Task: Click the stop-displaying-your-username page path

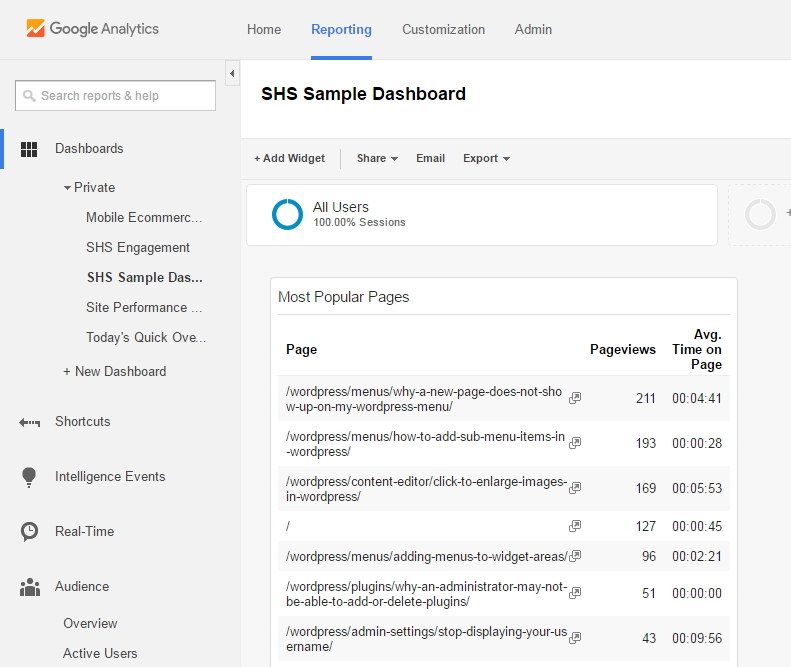Action: pyautogui.click(x=427, y=639)
